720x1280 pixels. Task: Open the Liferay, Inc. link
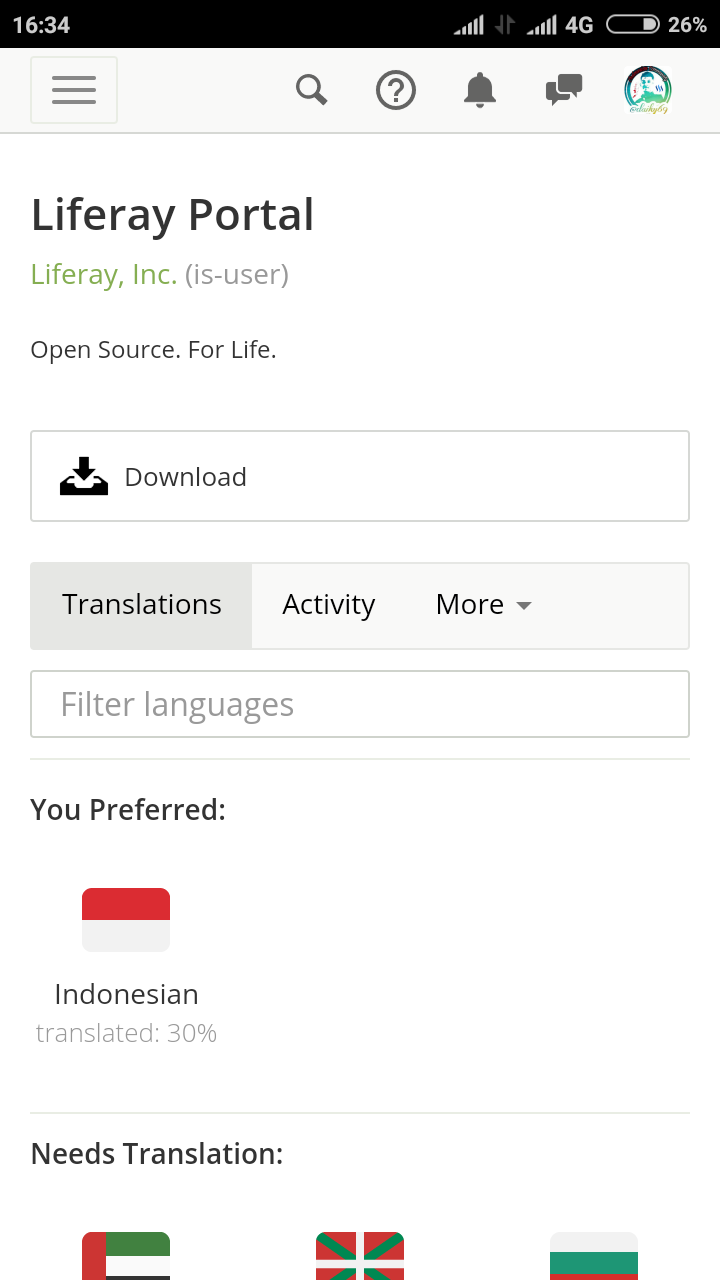click(x=104, y=274)
